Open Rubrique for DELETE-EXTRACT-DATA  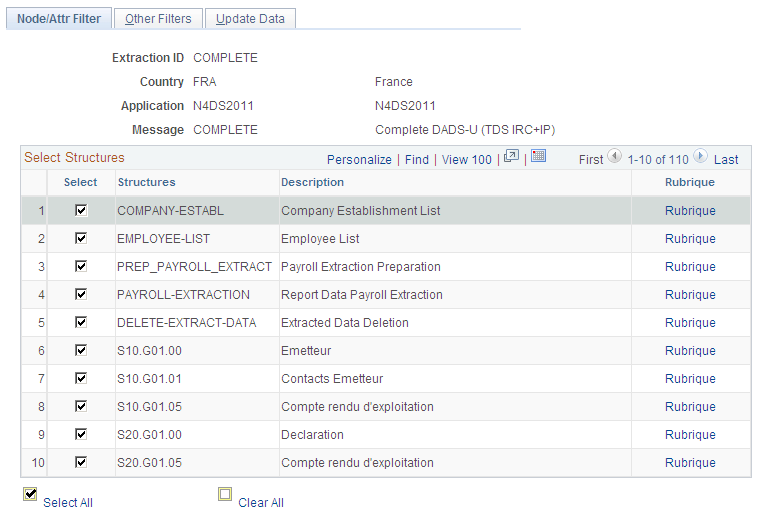pos(690,323)
